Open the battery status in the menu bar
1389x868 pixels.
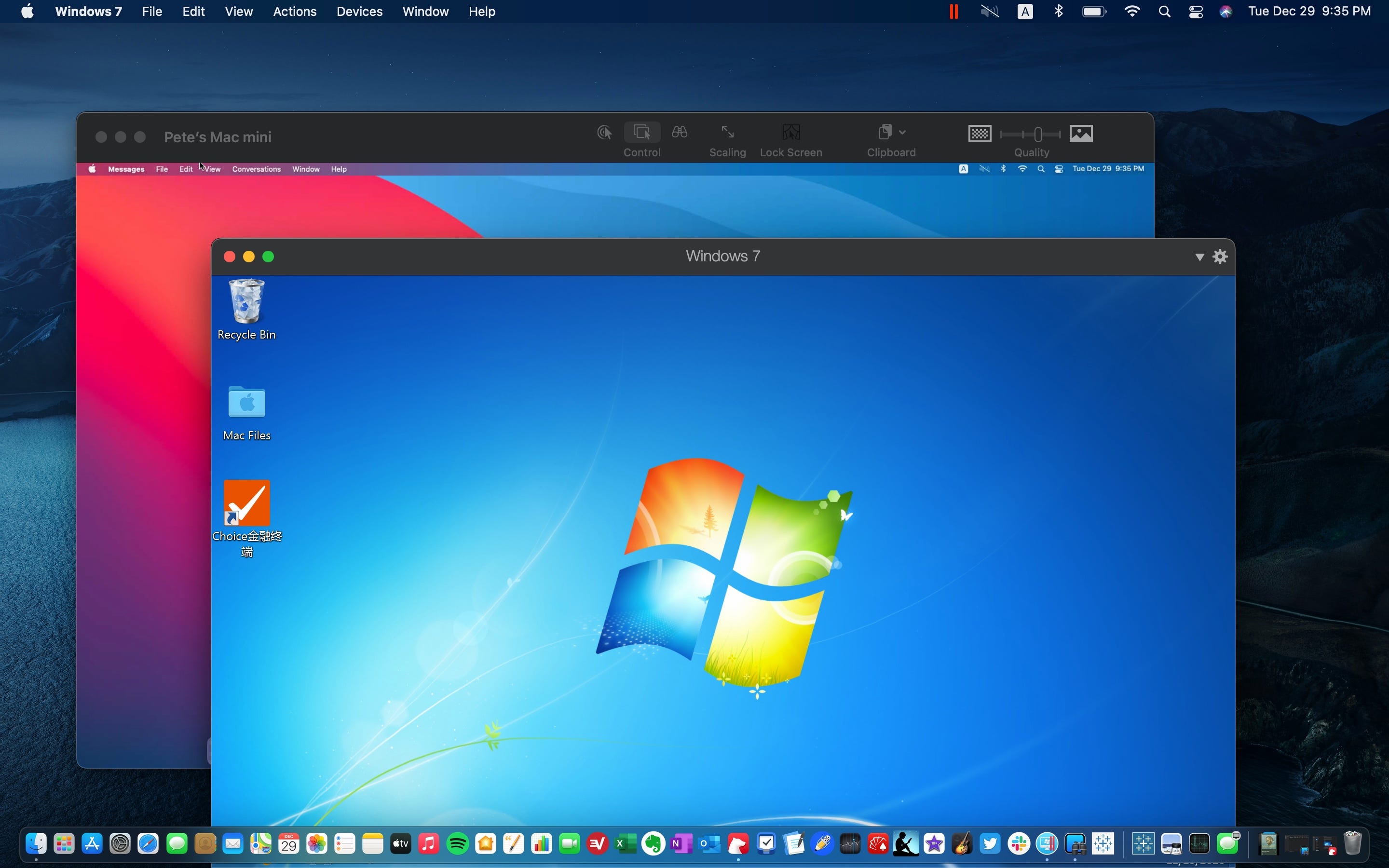[1094, 12]
